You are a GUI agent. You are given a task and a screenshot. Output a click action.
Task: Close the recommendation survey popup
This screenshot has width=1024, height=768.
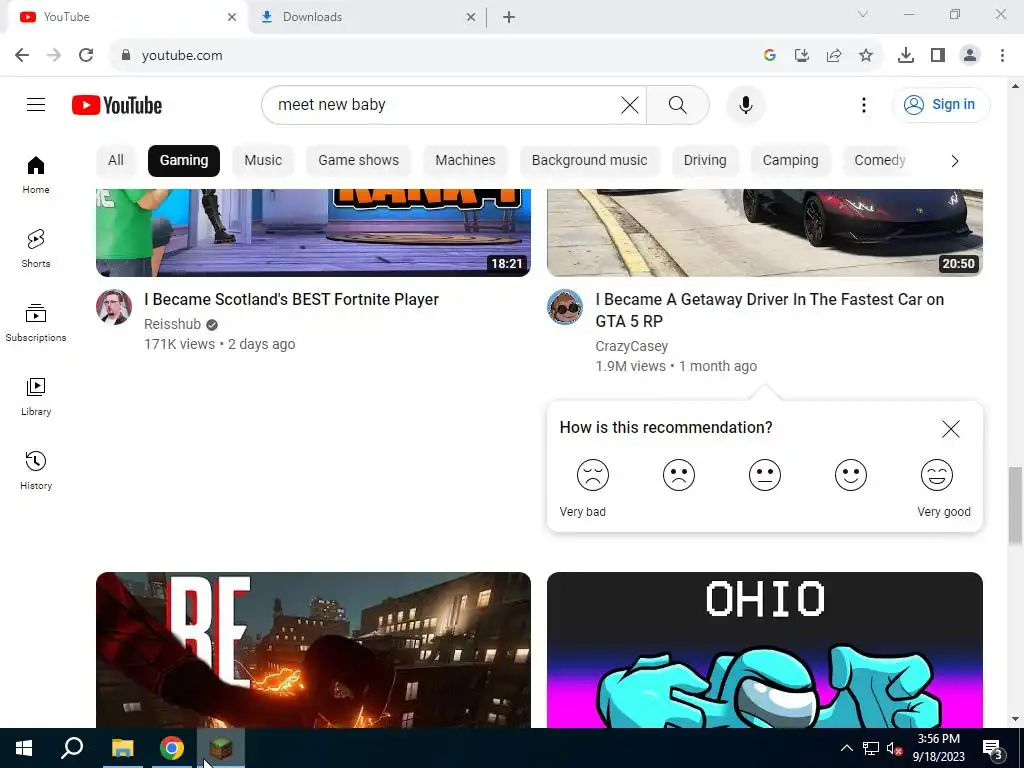coord(951,428)
